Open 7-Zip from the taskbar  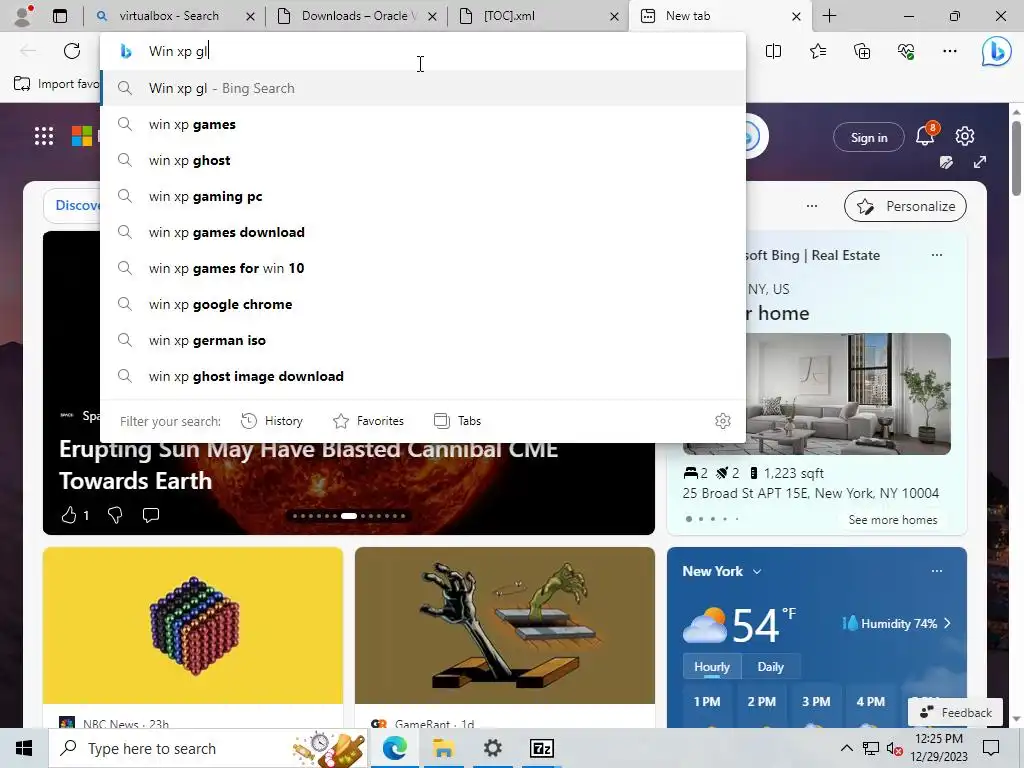pyautogui.click(x=541, y=748)
